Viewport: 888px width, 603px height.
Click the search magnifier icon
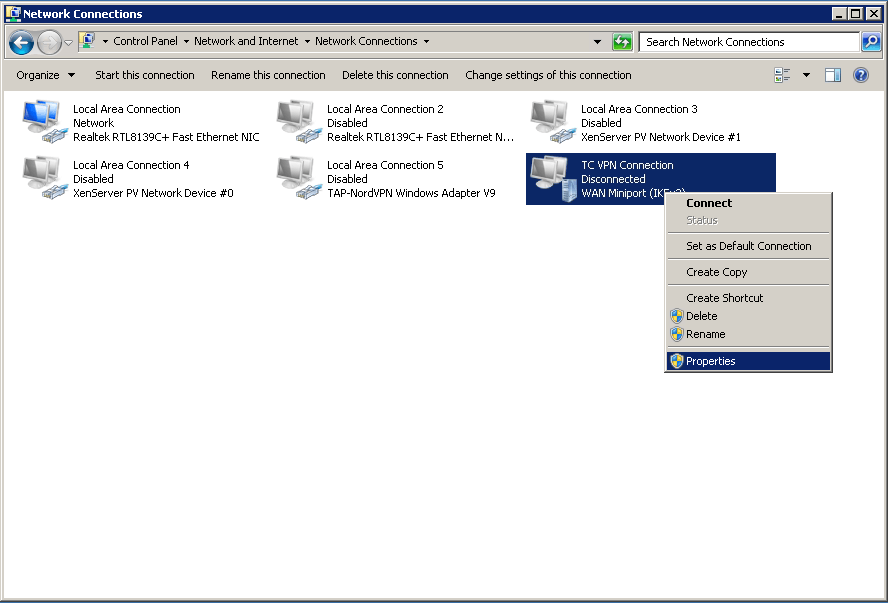click(x=871, y=42)
